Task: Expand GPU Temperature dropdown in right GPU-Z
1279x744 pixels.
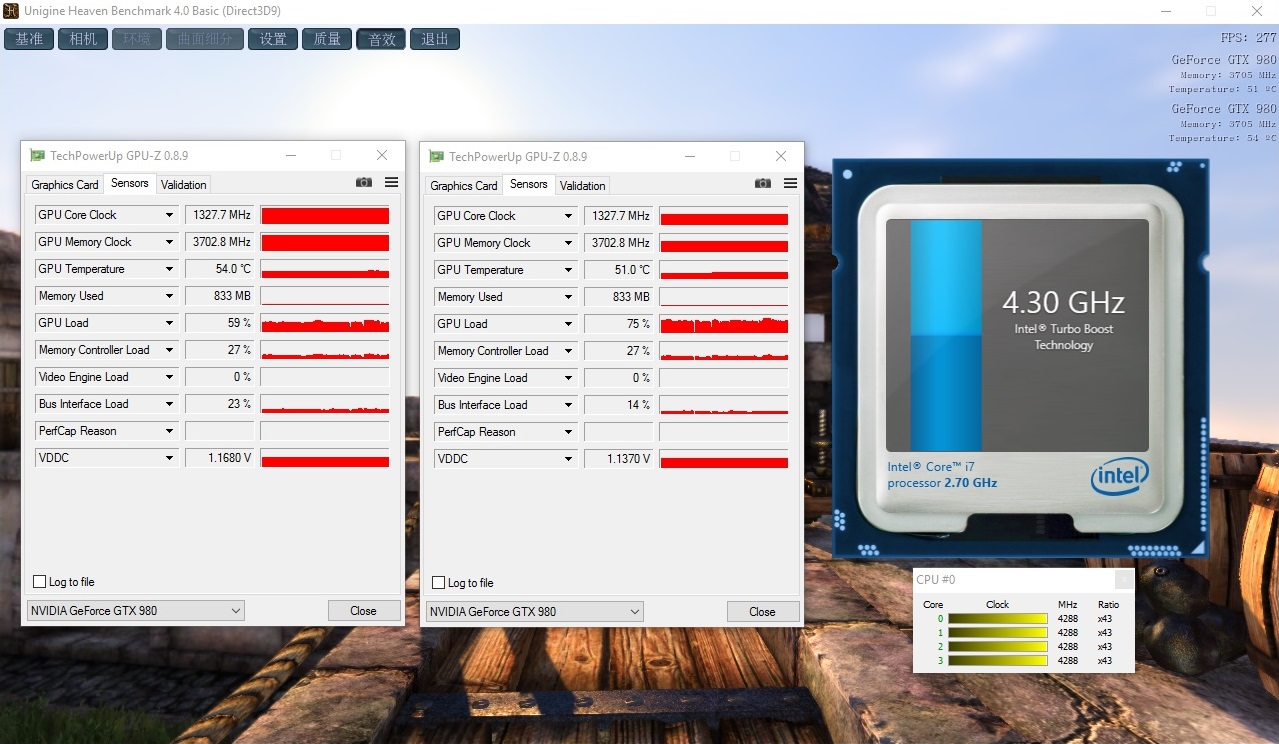Action: point(568,270)
